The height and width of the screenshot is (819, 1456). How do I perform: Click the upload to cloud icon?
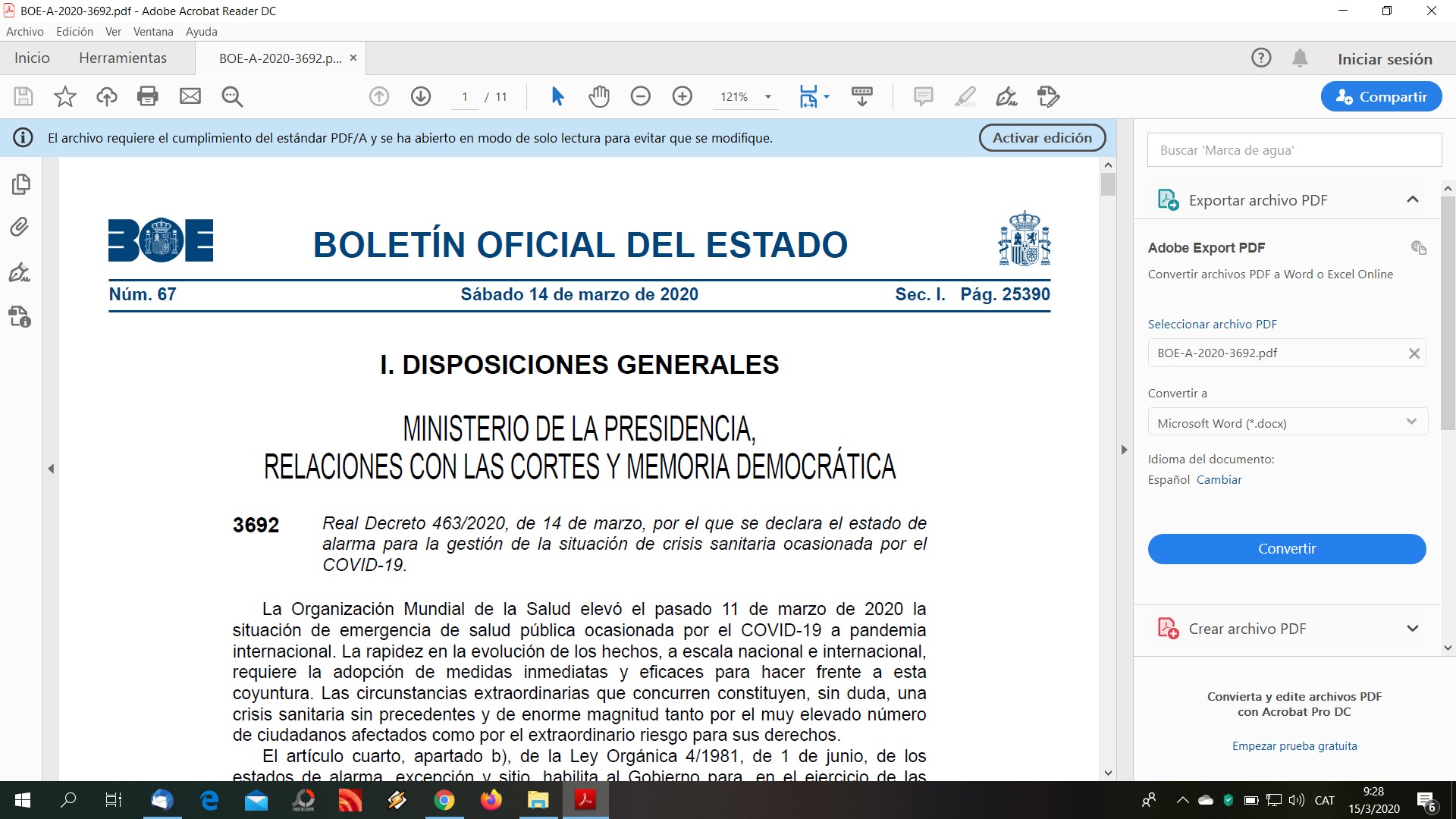(107, 96)
